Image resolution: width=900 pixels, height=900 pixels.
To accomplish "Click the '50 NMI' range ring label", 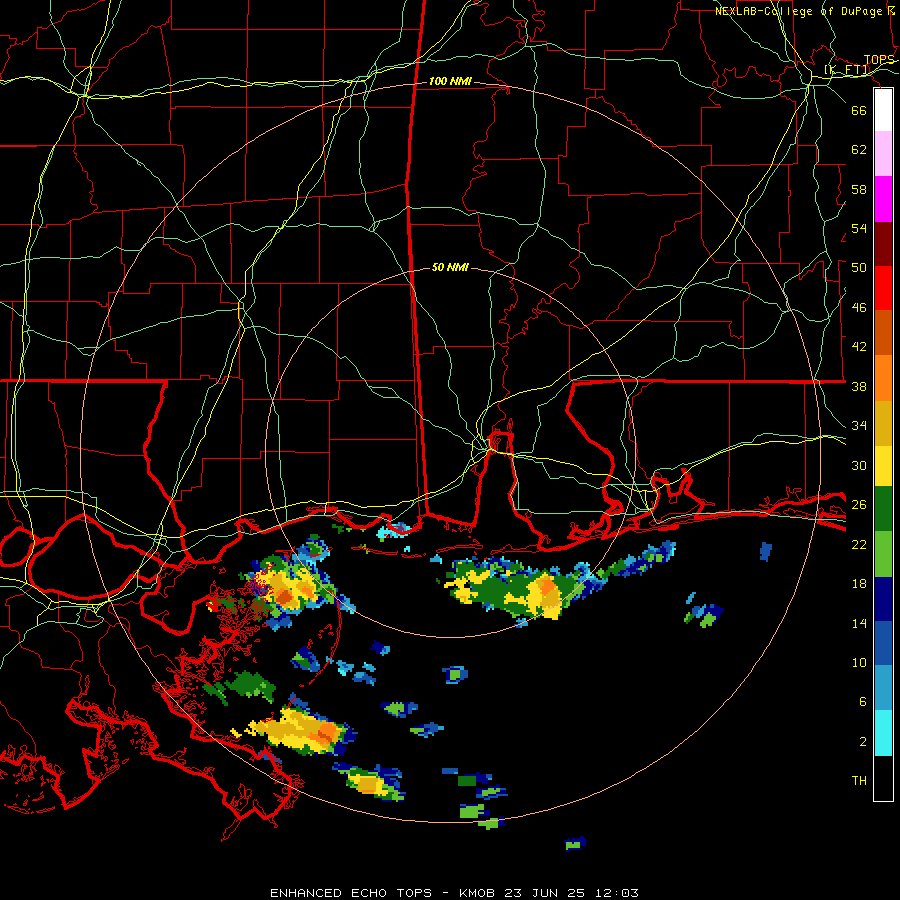I will (x=450, y=267).
